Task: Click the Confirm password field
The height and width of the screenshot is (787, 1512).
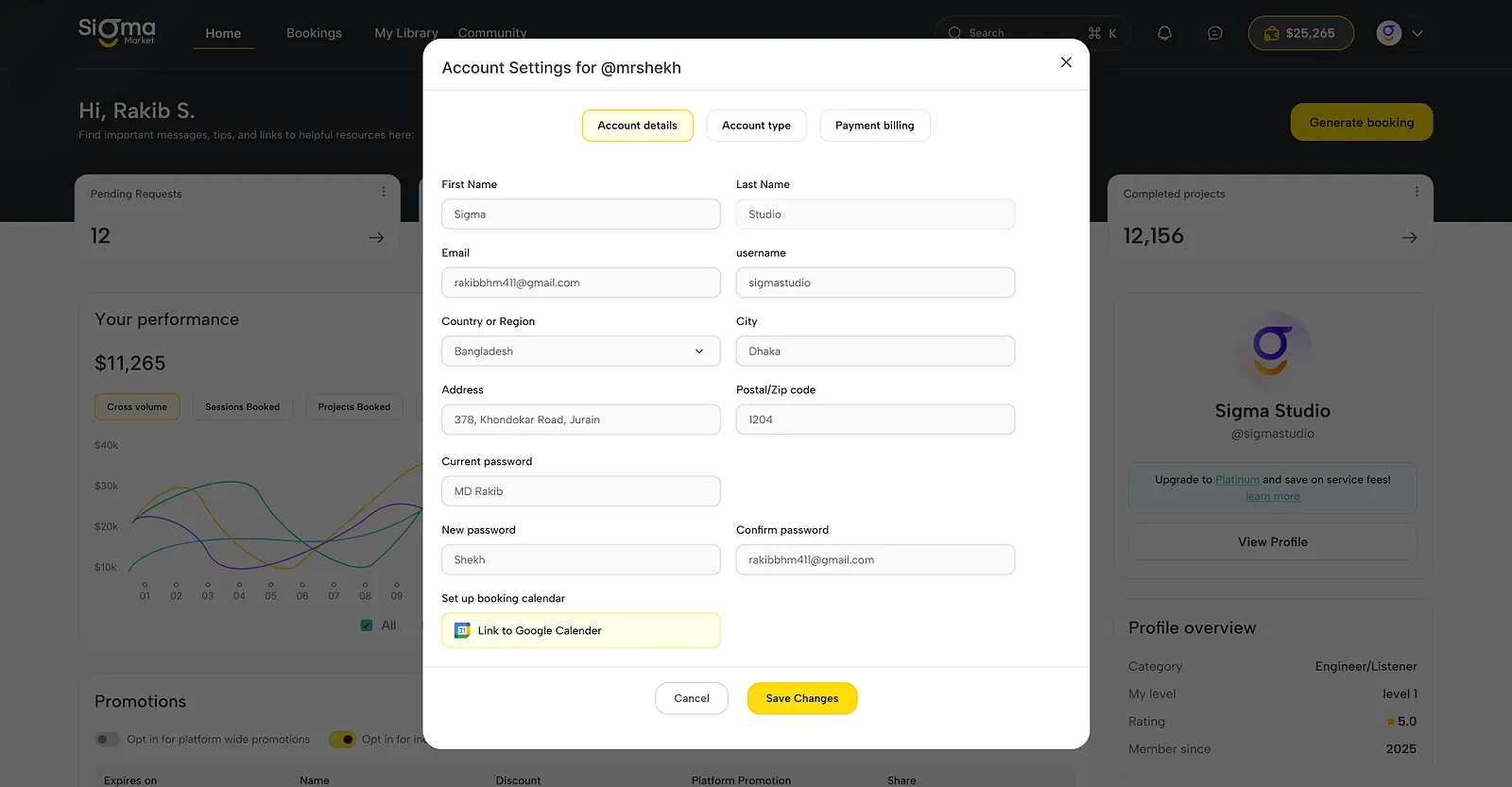Action: coord(876,559)
